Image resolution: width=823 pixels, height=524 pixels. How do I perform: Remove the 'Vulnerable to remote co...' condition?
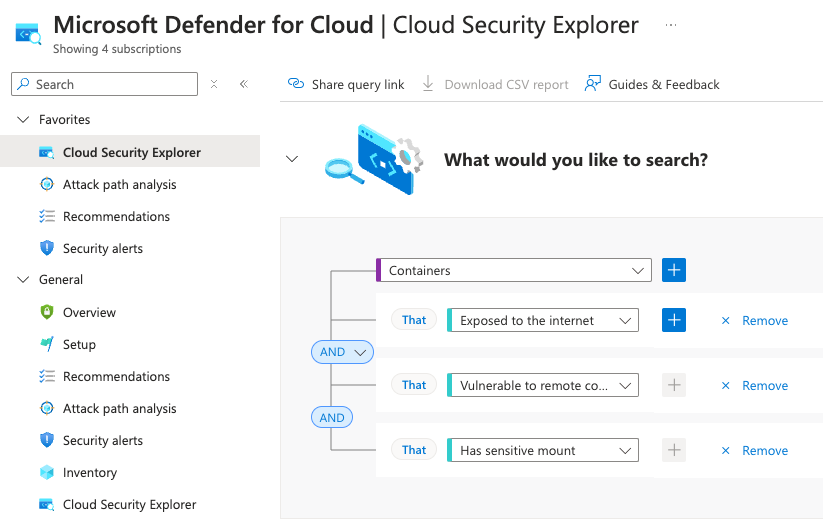coord(755,385)
